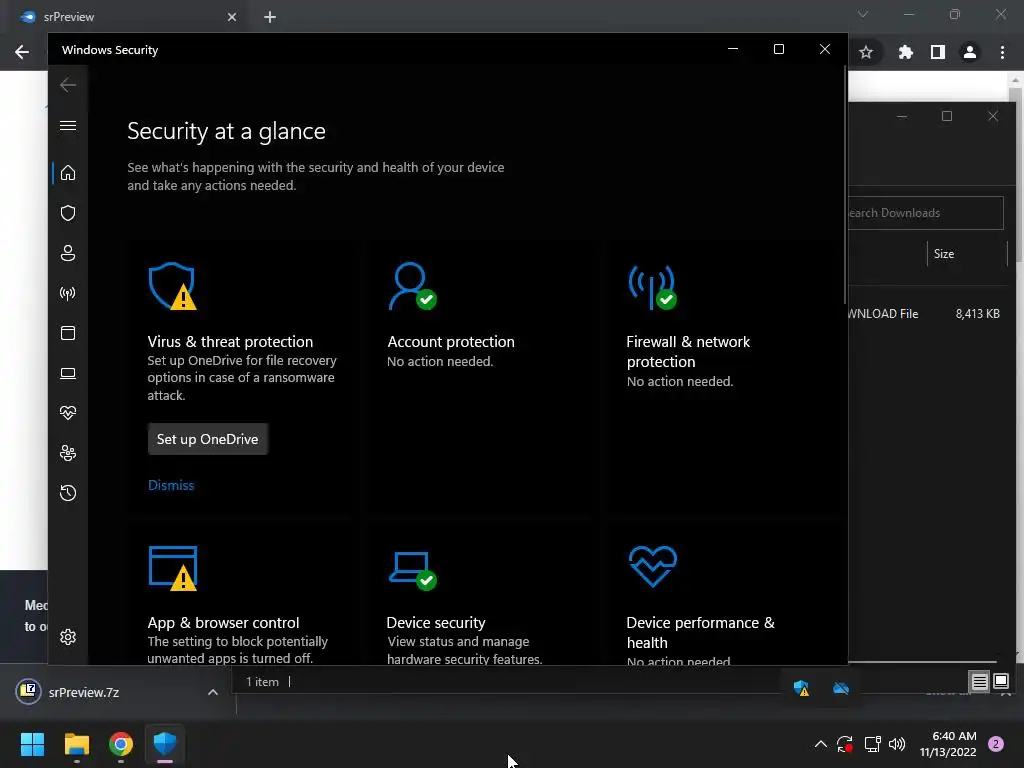The image size is (1024, 768).
Task: Dismiss the OneDrive recommendation
Action: click(171, 485)
